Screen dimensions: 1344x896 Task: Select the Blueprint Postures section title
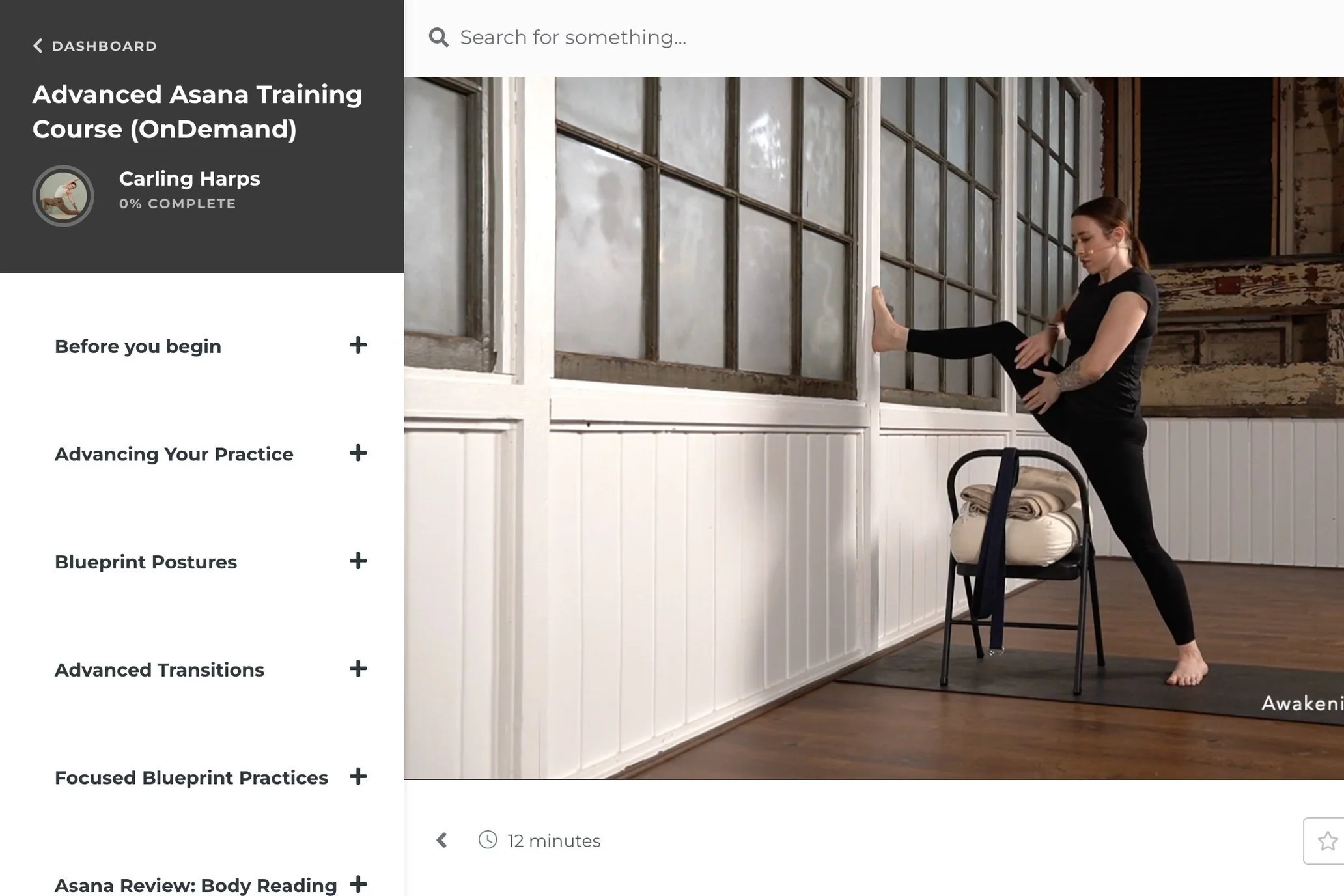click(x=146, y=562)
